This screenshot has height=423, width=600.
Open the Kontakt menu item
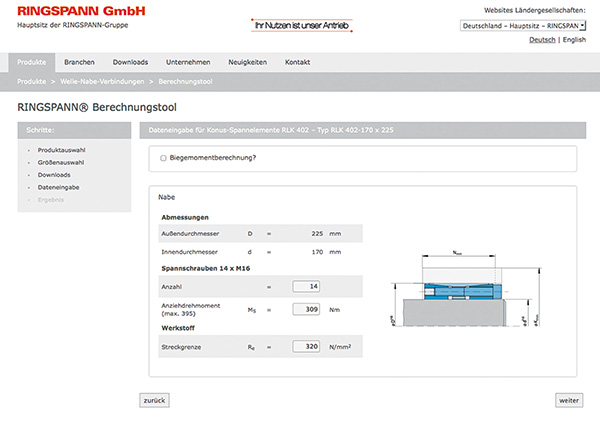(x=297, y=62)
